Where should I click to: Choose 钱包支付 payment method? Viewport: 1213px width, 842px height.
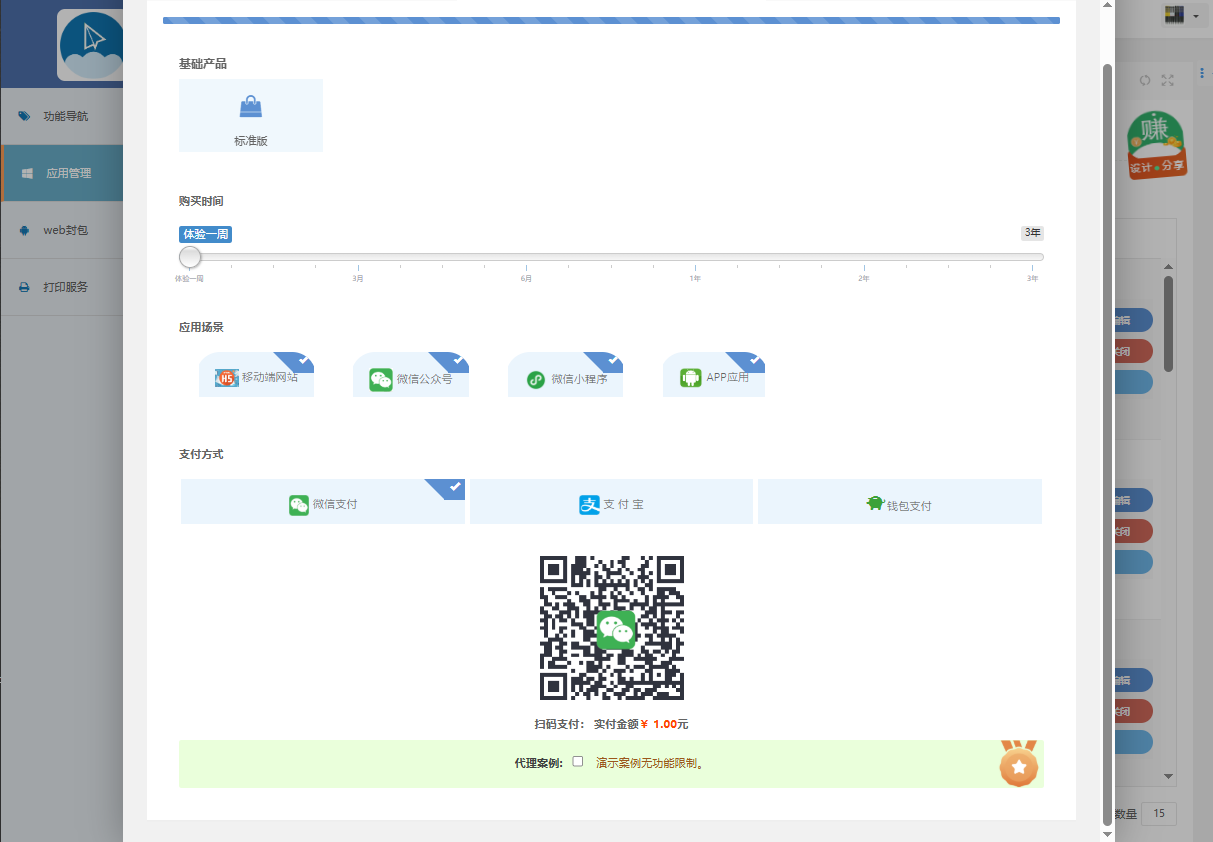(899, 504)
